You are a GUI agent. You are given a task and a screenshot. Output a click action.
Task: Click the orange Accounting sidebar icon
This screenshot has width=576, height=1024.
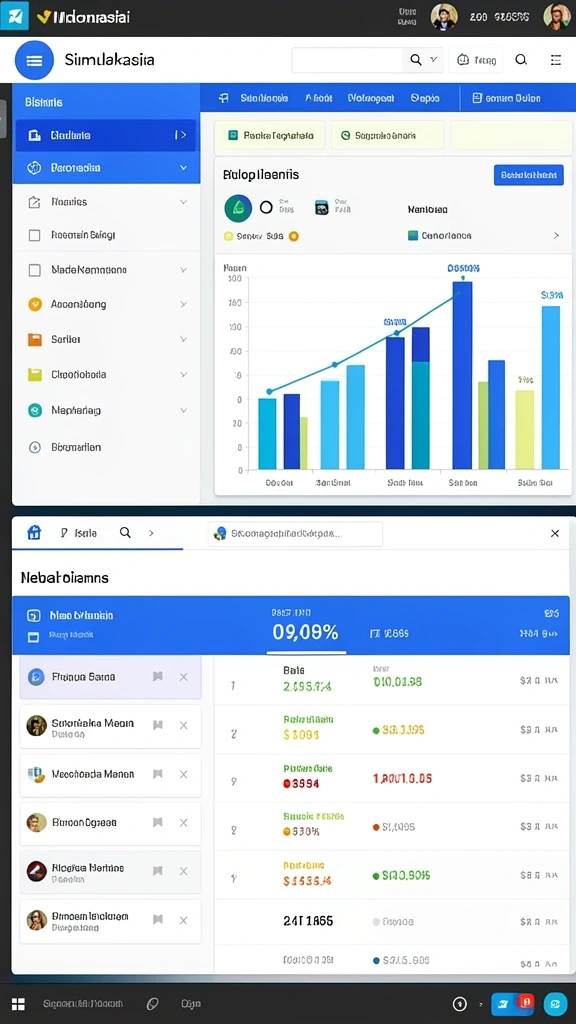(35, 304)
